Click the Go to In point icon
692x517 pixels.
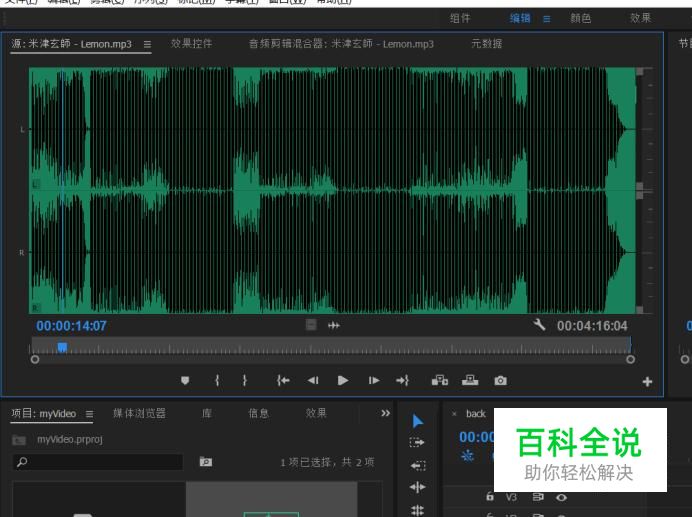click(x=283, y=380)
